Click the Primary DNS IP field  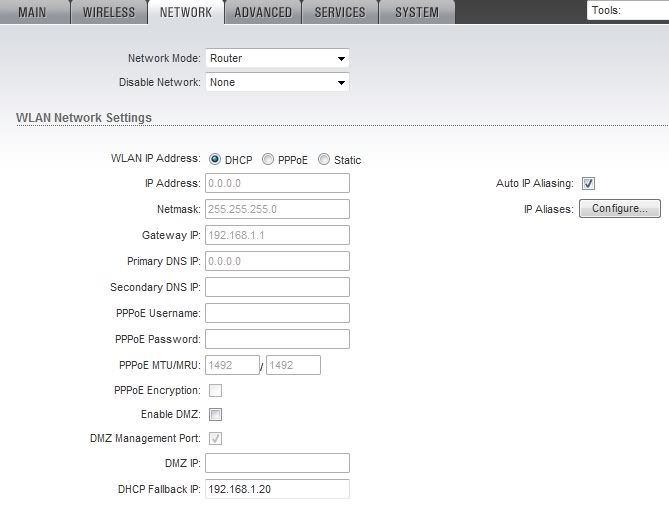277,261
